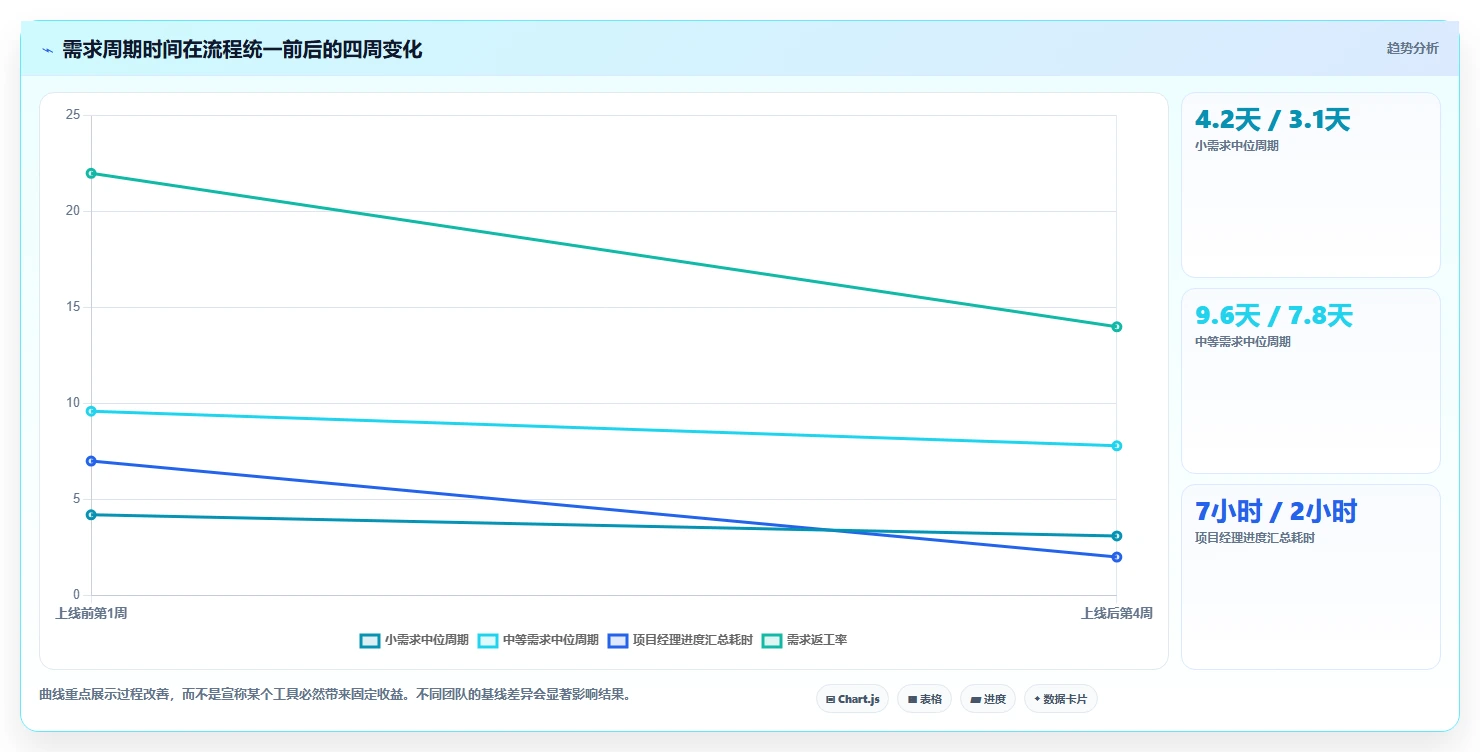Click 中等需求中位周期 point at 上线后第4周
The image size is (1480, 752).
(x=1117, y=446)
